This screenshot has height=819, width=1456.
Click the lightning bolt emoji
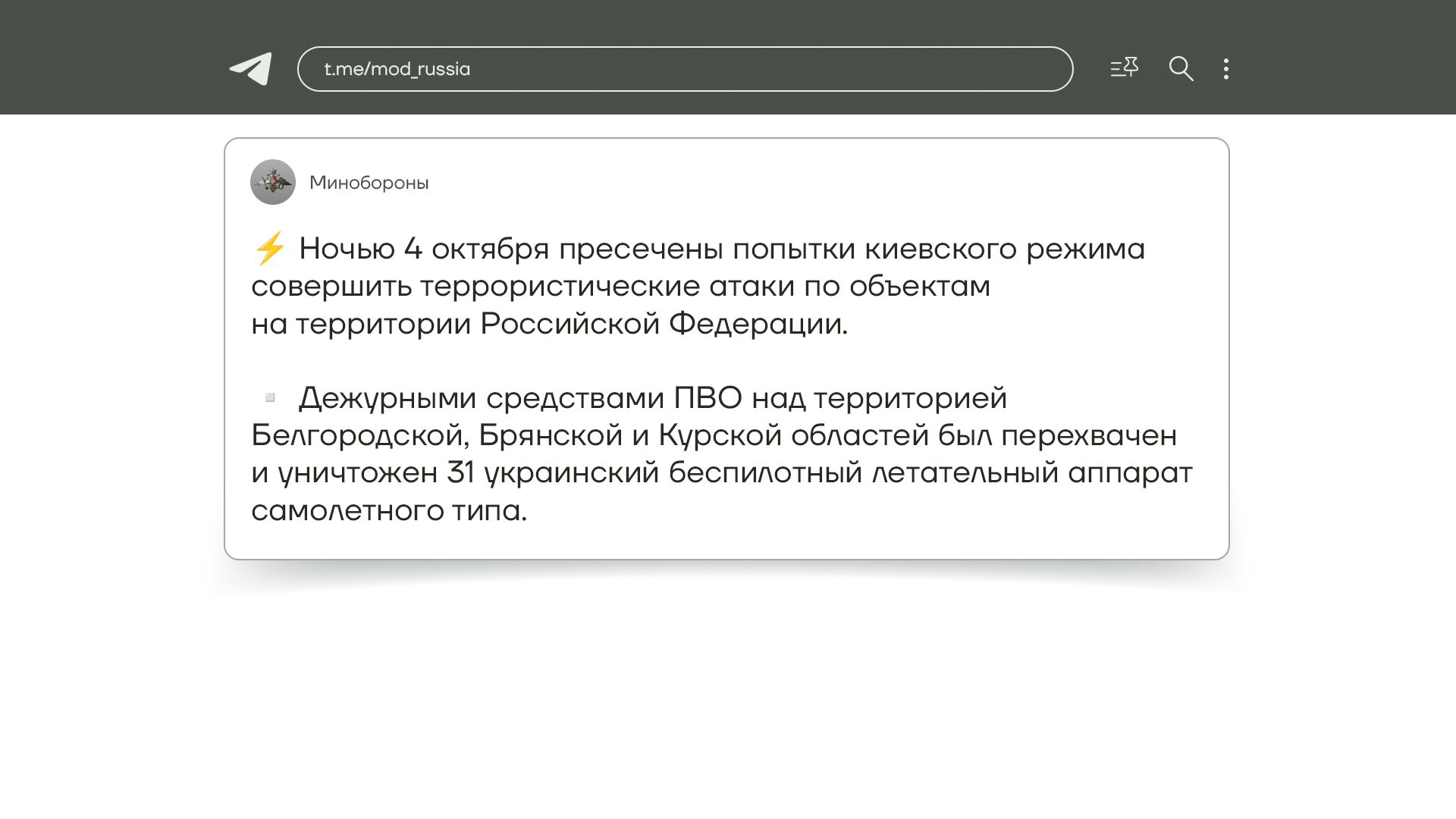tap(269, 249)
